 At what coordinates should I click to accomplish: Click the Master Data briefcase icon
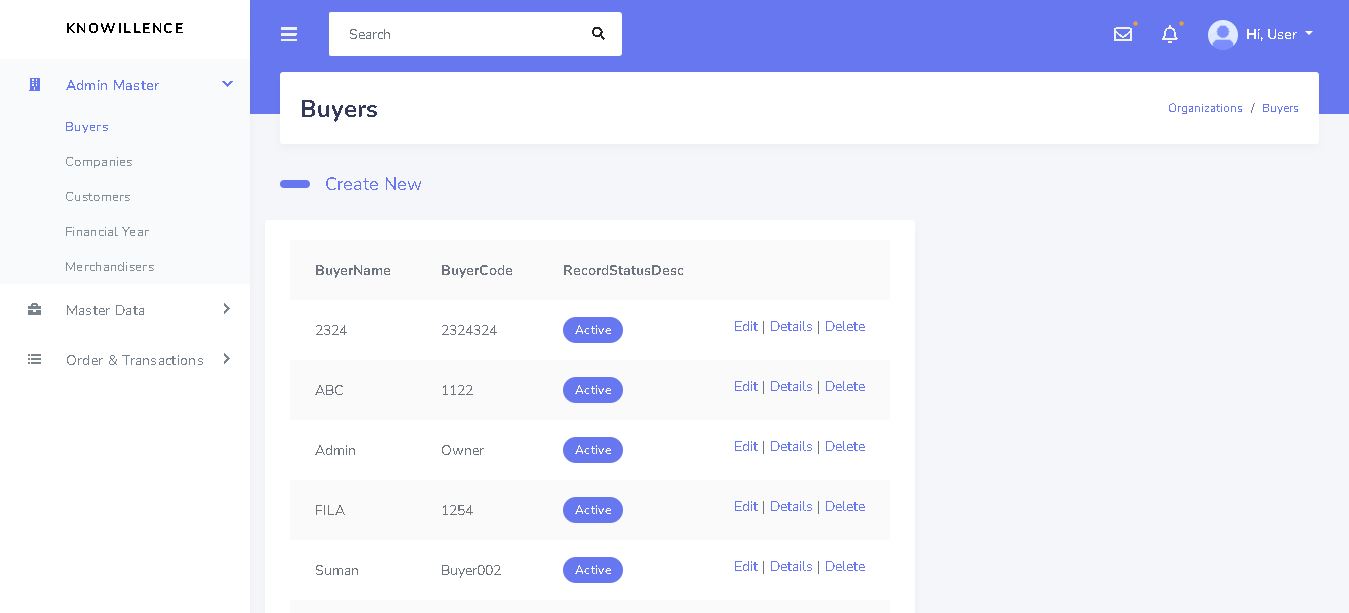coord(35,310)
